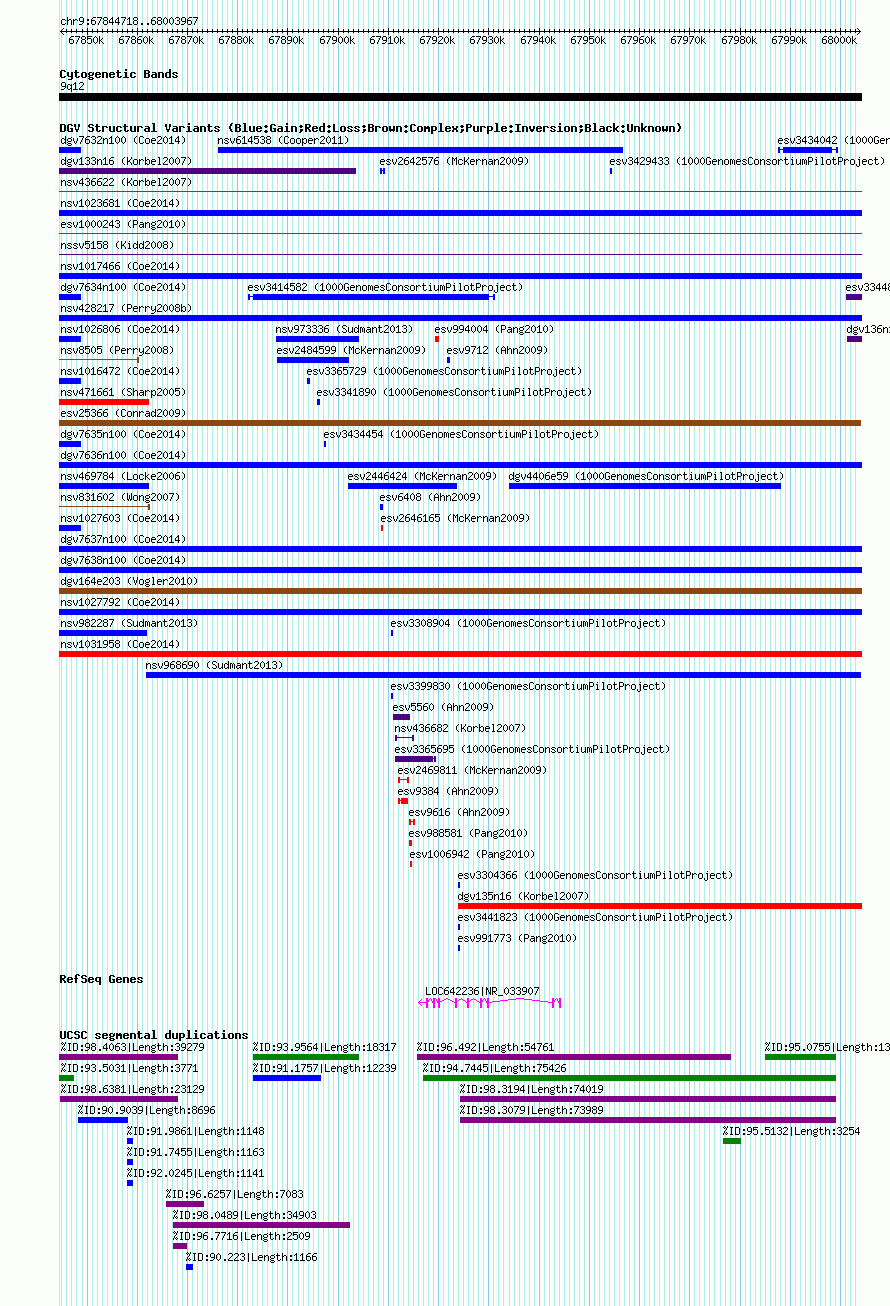The height and width of the screenshot is (1306, 890).
Task: Select variant nsv831602 (Wong2007) label
Action: point(120,497)
